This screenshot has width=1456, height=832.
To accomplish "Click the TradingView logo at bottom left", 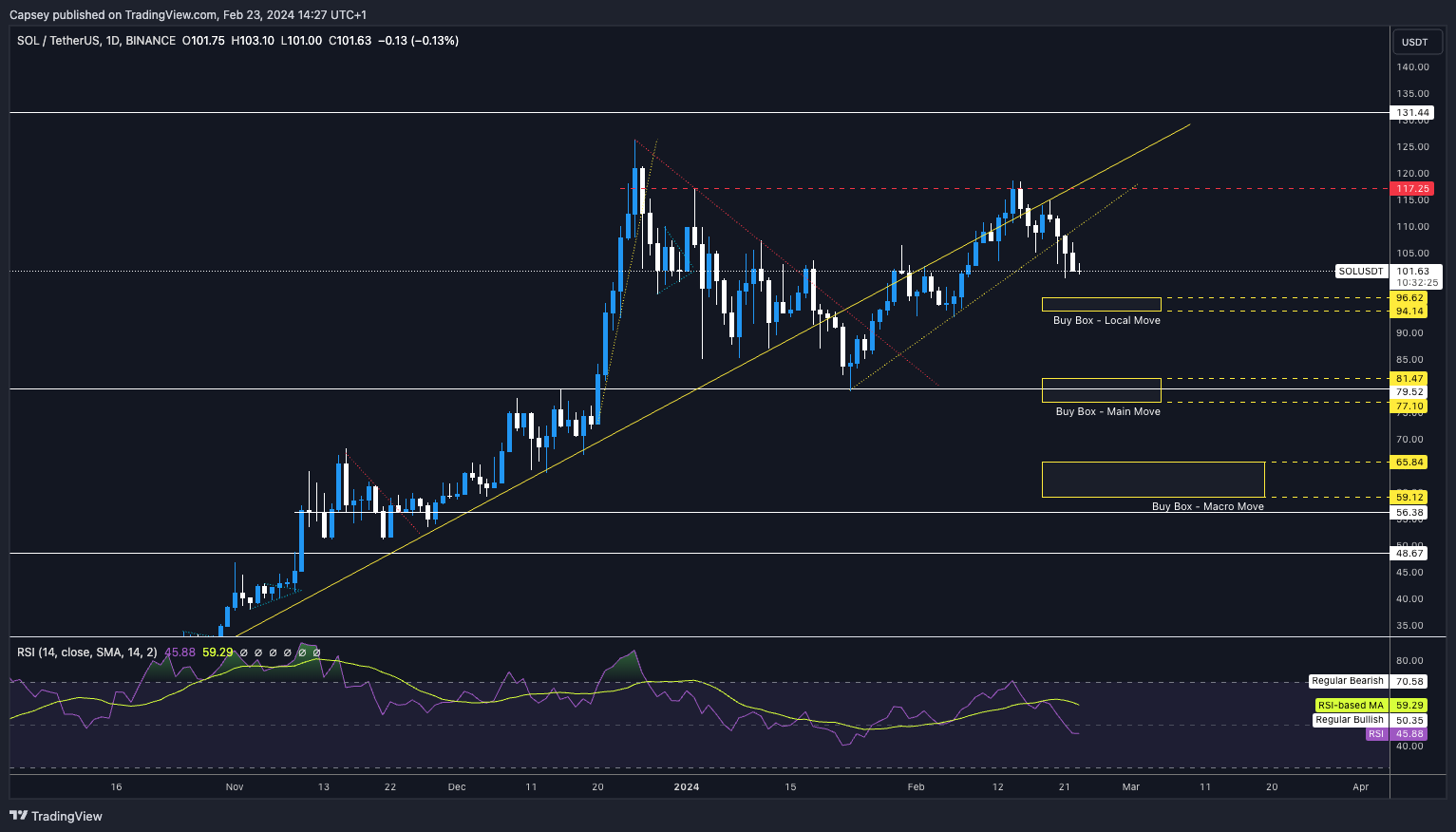I will (x=56, y=816).
